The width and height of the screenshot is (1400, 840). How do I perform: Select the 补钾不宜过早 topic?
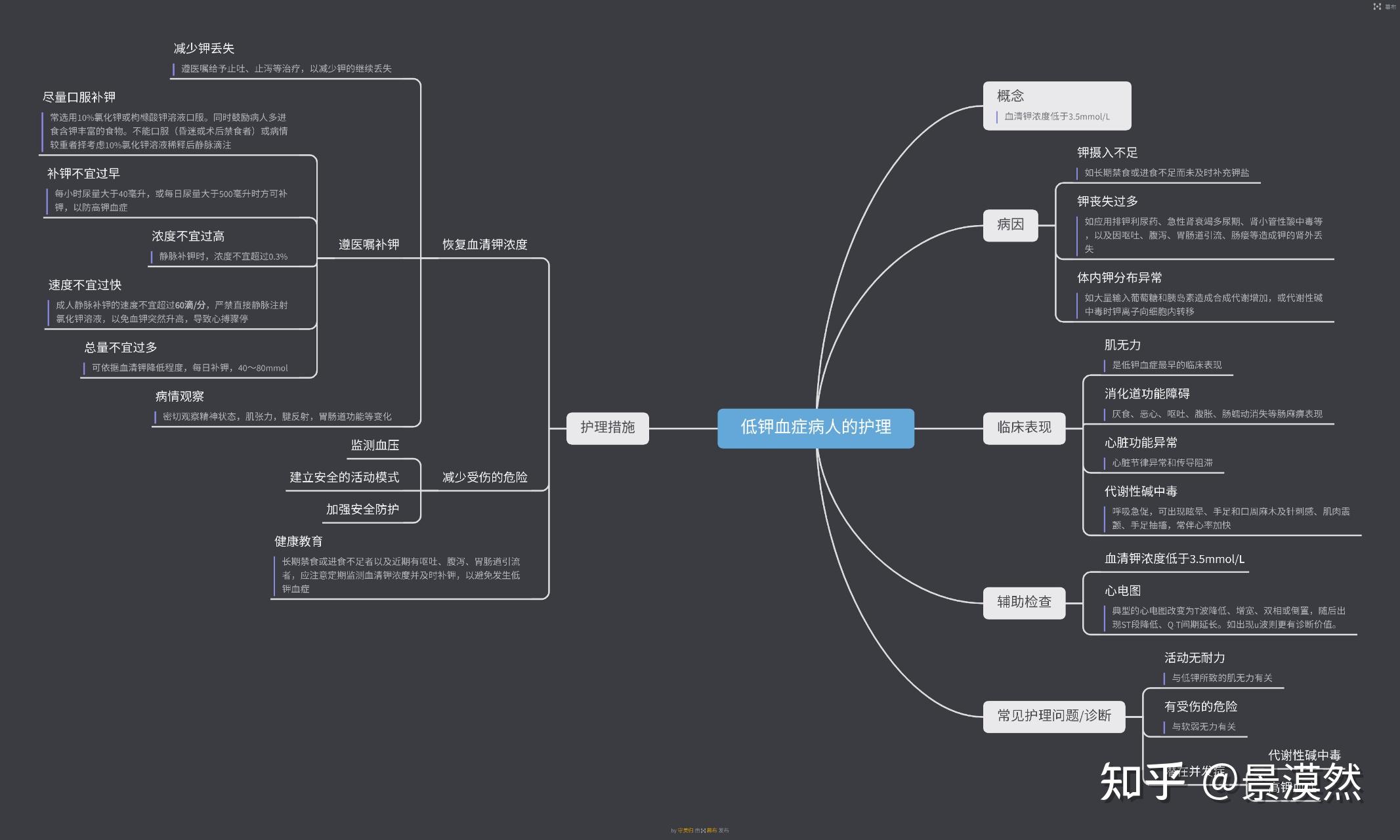click(83, 174)
